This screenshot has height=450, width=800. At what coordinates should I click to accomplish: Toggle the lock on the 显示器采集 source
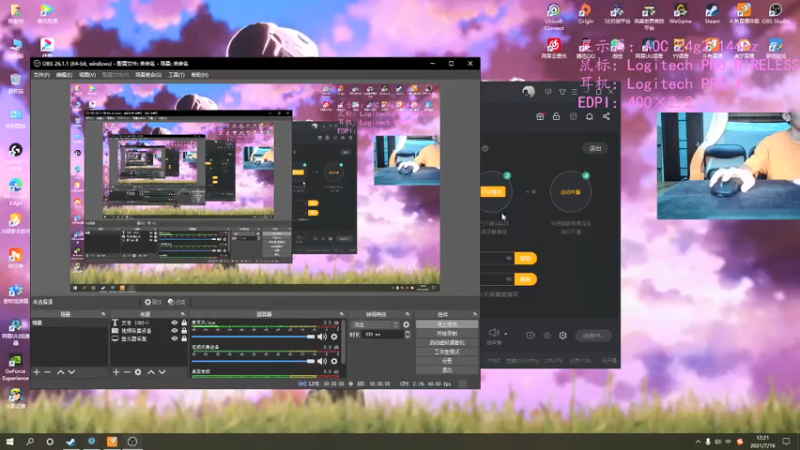pyautogui.click(x=184, y=338)
